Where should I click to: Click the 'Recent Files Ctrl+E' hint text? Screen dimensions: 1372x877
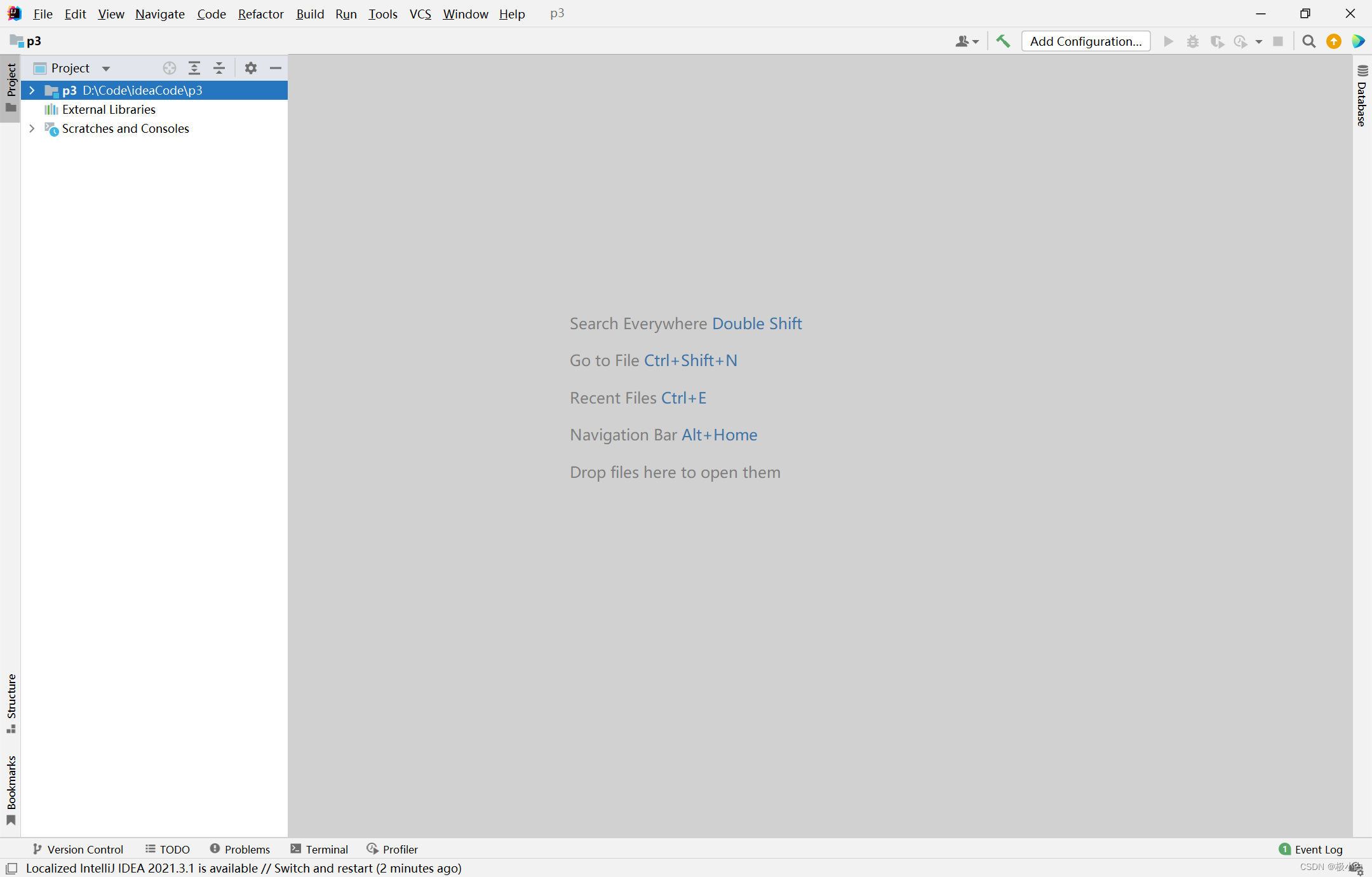[638, 398]
